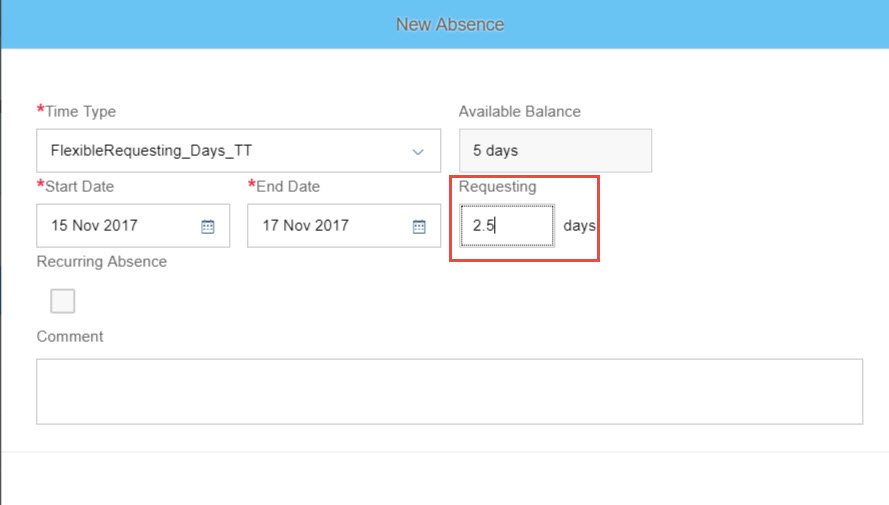
Task: Click the Start Date field label
Action: point(79,186)
